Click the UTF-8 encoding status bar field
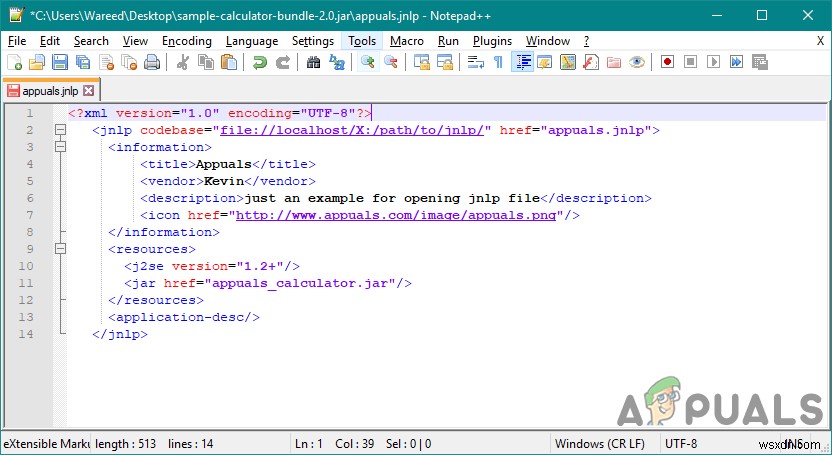832x455 pixels. 681,444
